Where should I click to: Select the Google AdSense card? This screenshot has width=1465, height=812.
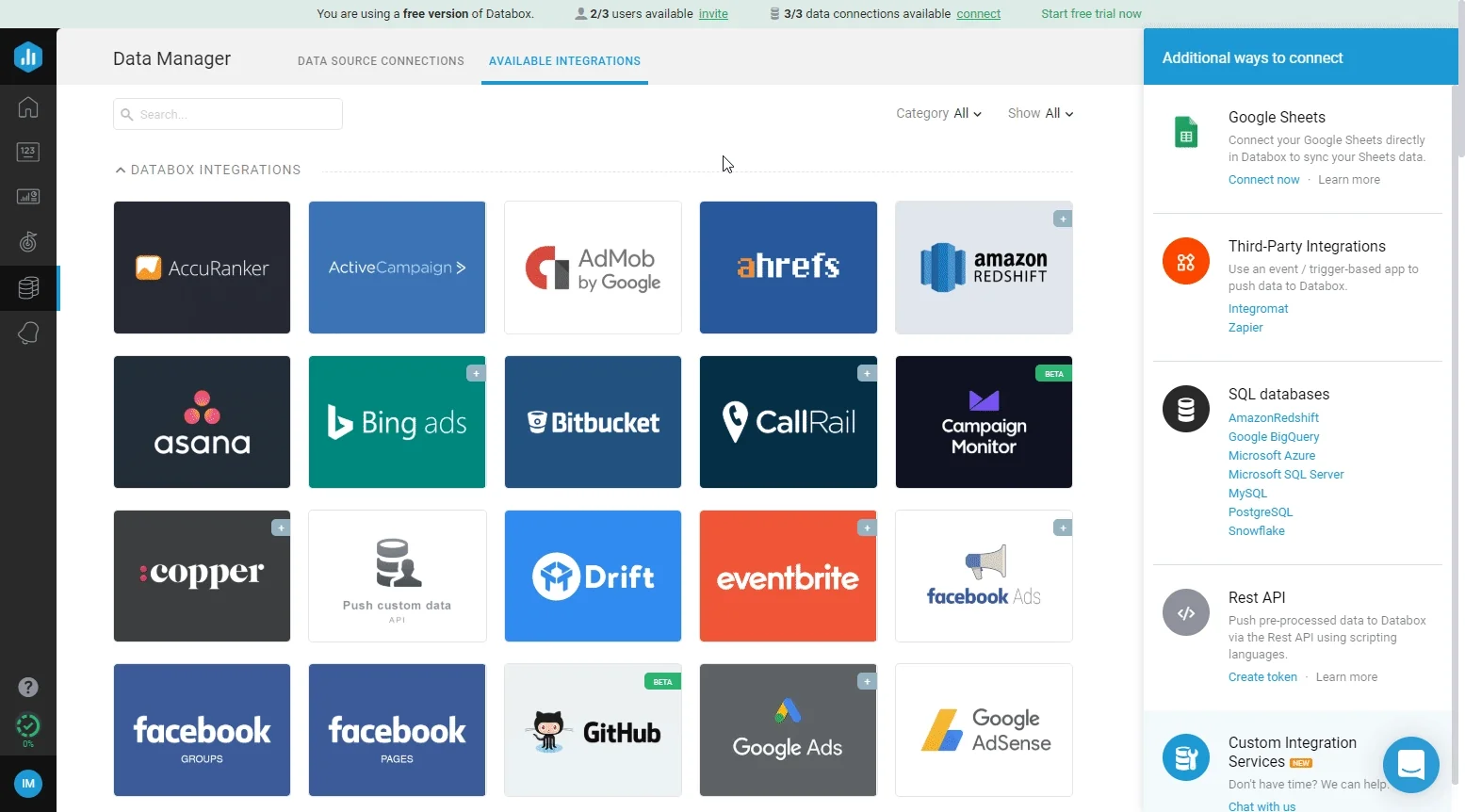tap(984, 730)
